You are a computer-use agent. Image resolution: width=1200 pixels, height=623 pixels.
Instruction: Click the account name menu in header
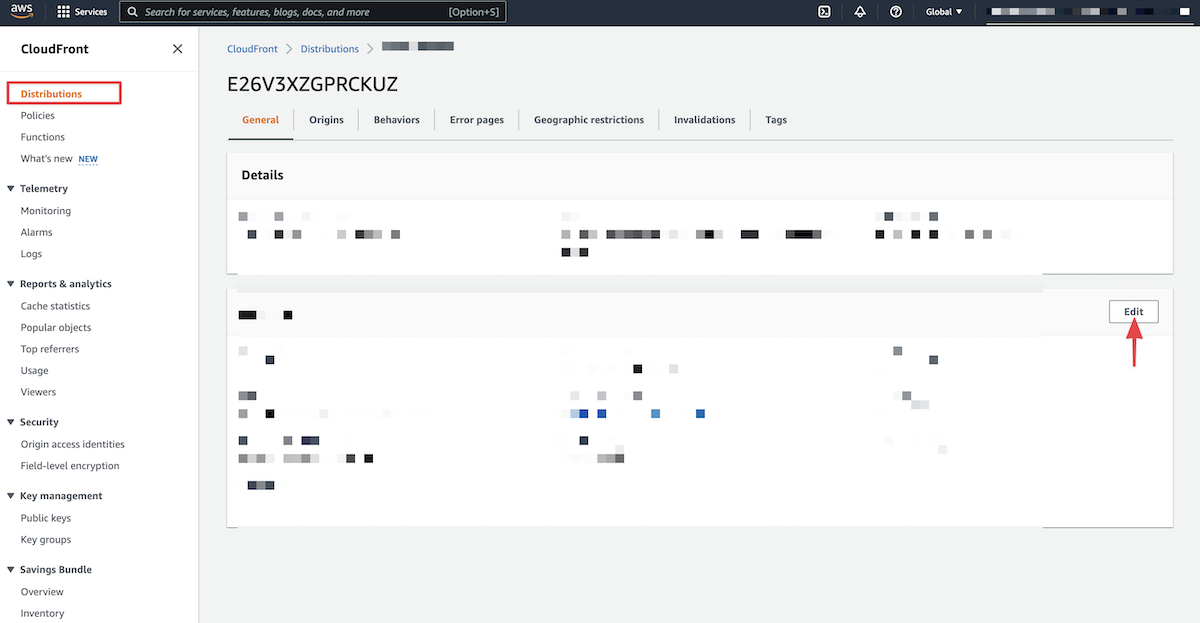pos(1087,12)
